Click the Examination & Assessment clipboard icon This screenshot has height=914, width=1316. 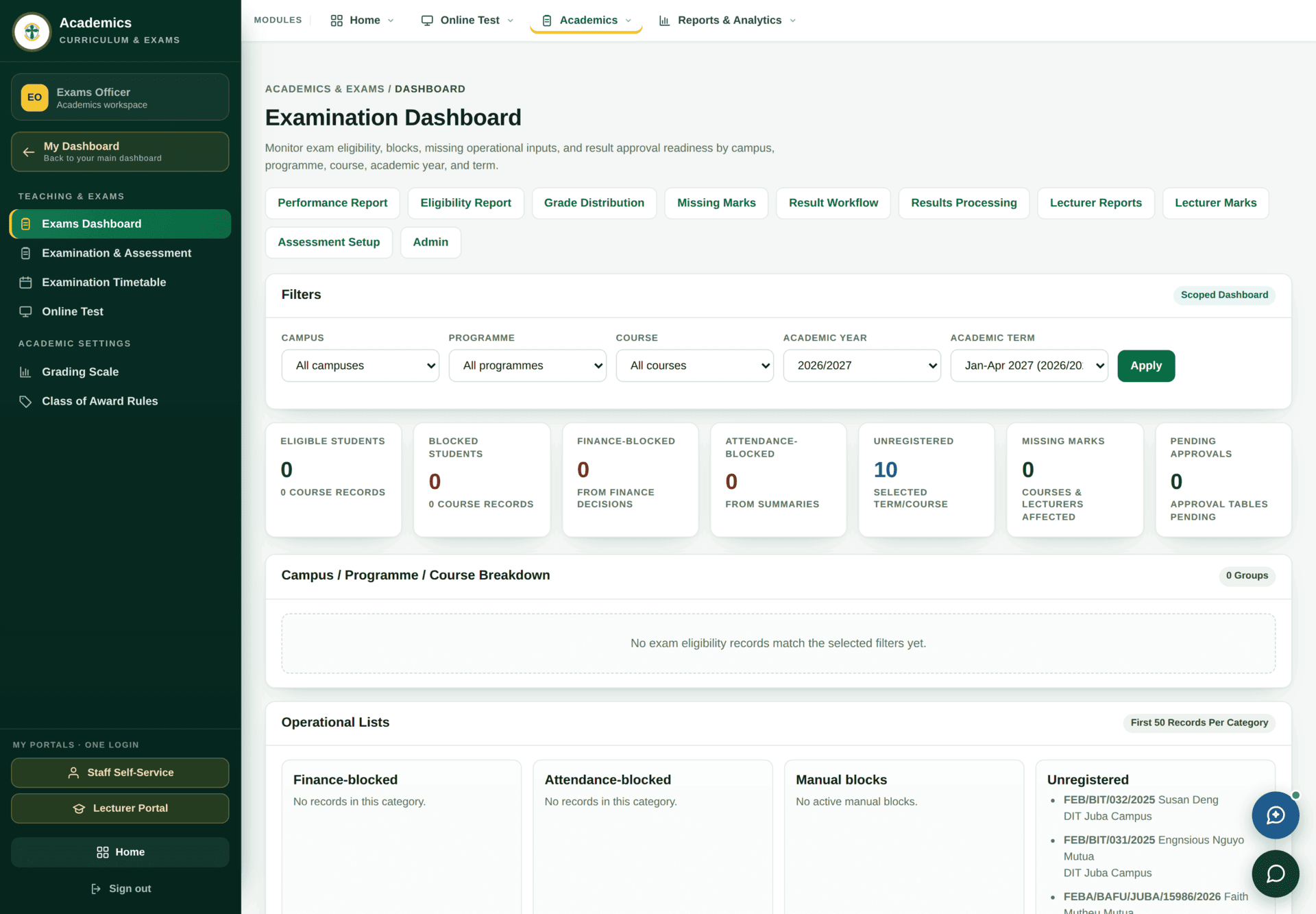tap(25, 253)
